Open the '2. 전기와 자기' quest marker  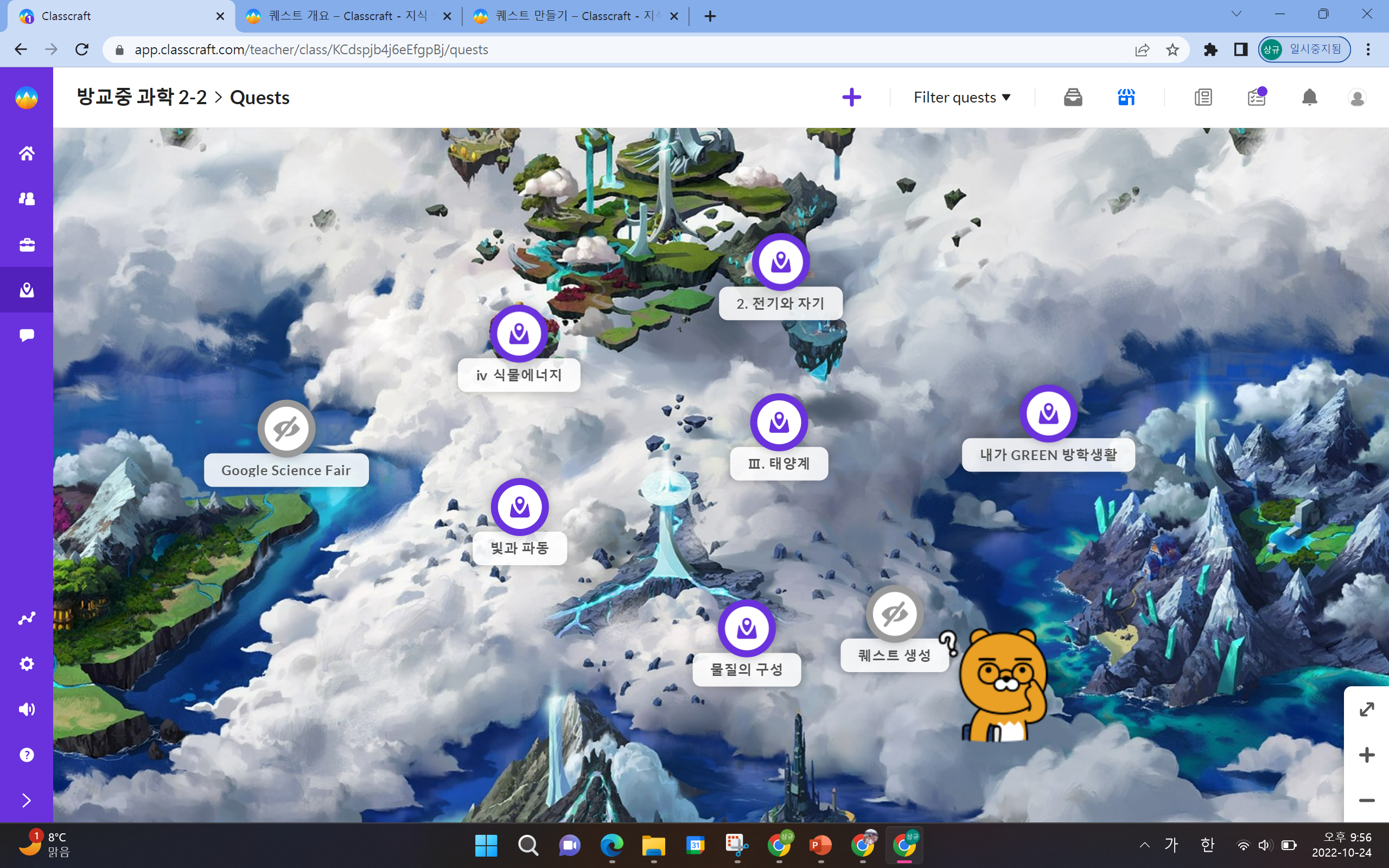point(781,263)
